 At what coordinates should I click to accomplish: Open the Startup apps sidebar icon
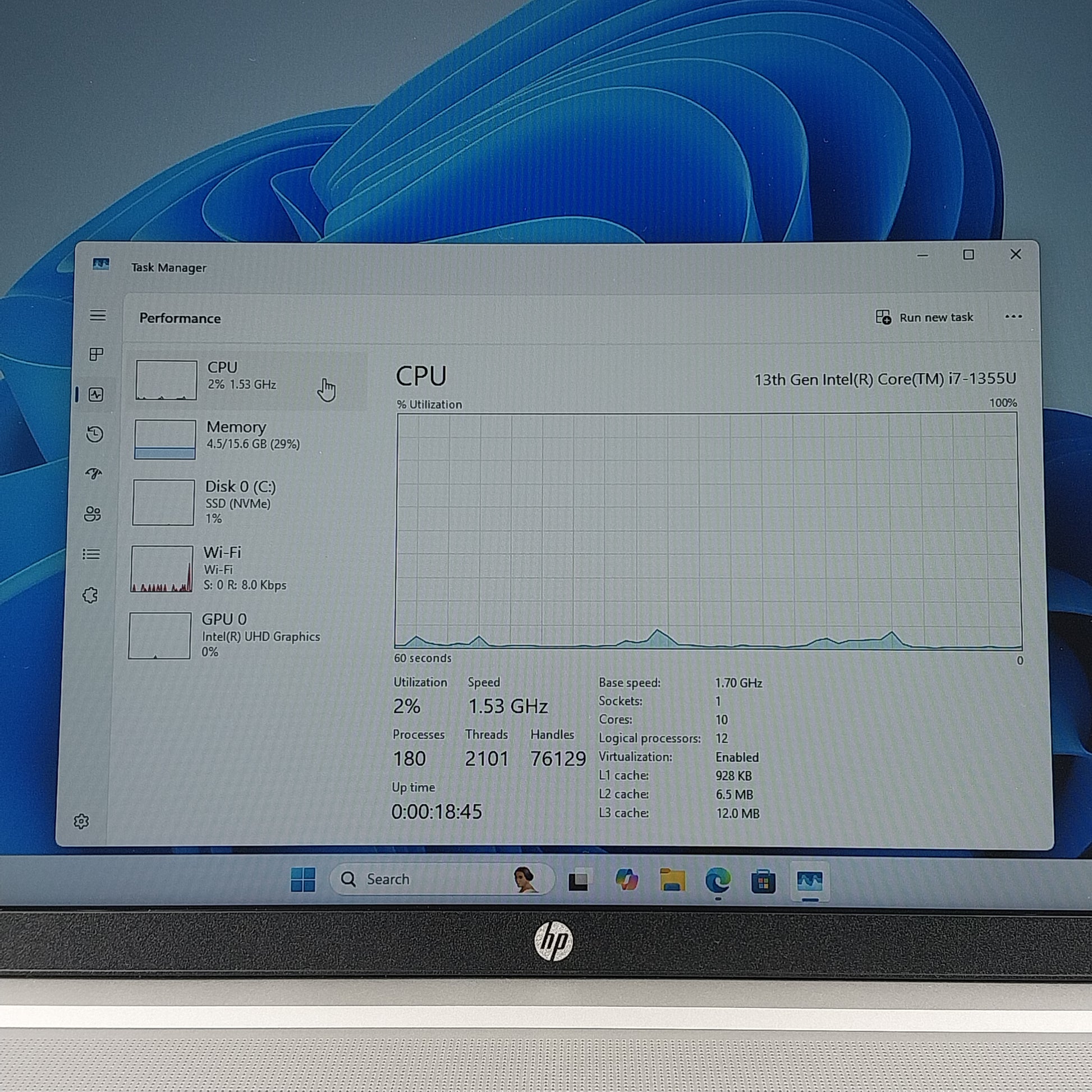pyautogui.click(x=94, y=474)
